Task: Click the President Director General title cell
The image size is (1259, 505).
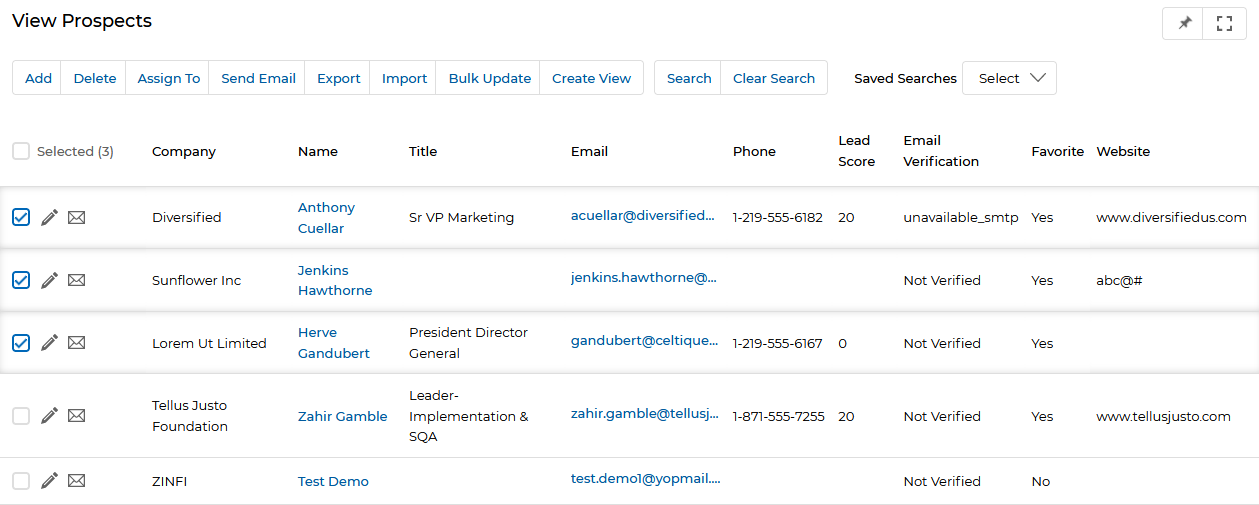Action: point(468,343)
